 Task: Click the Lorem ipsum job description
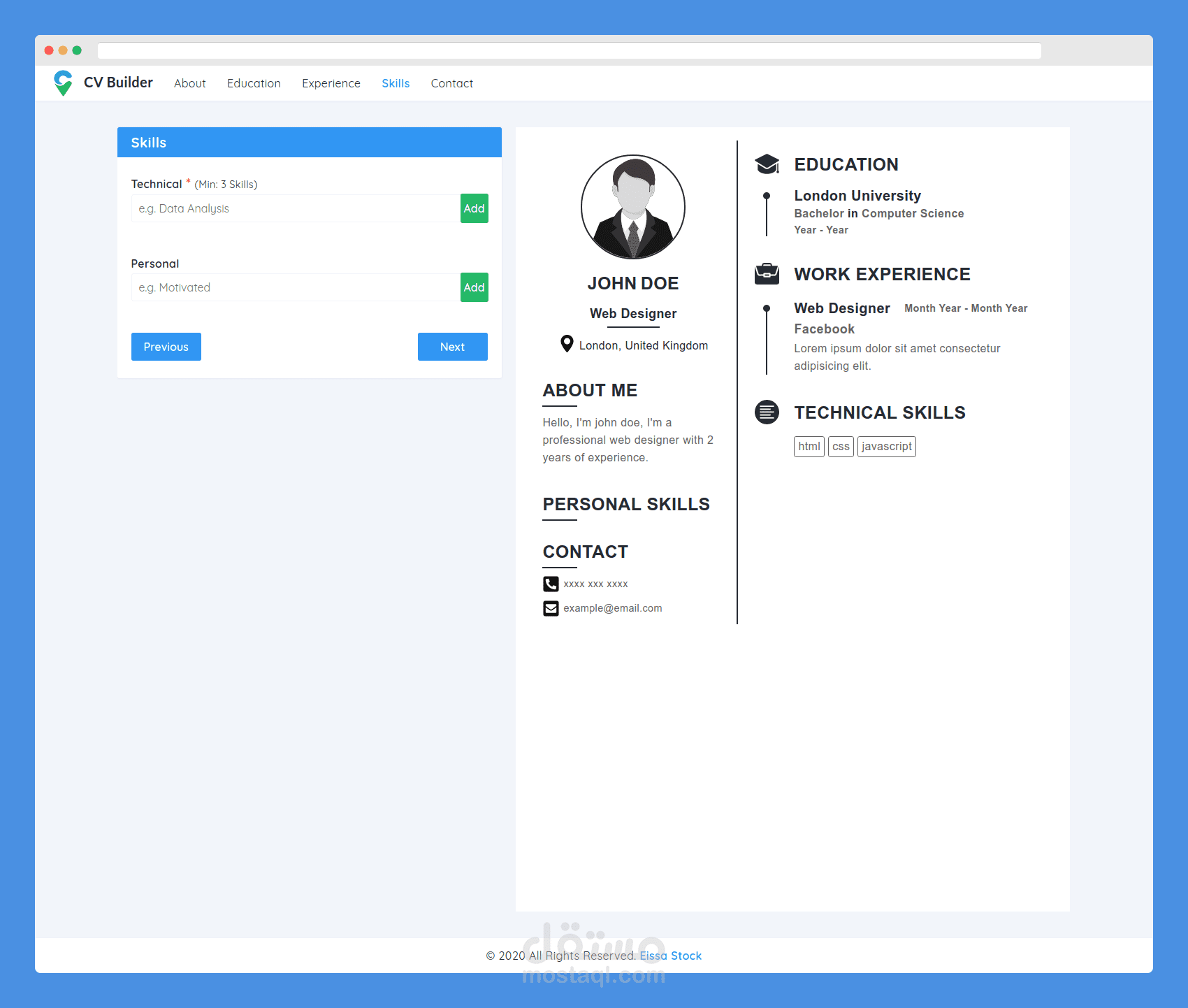coord(897,357)
